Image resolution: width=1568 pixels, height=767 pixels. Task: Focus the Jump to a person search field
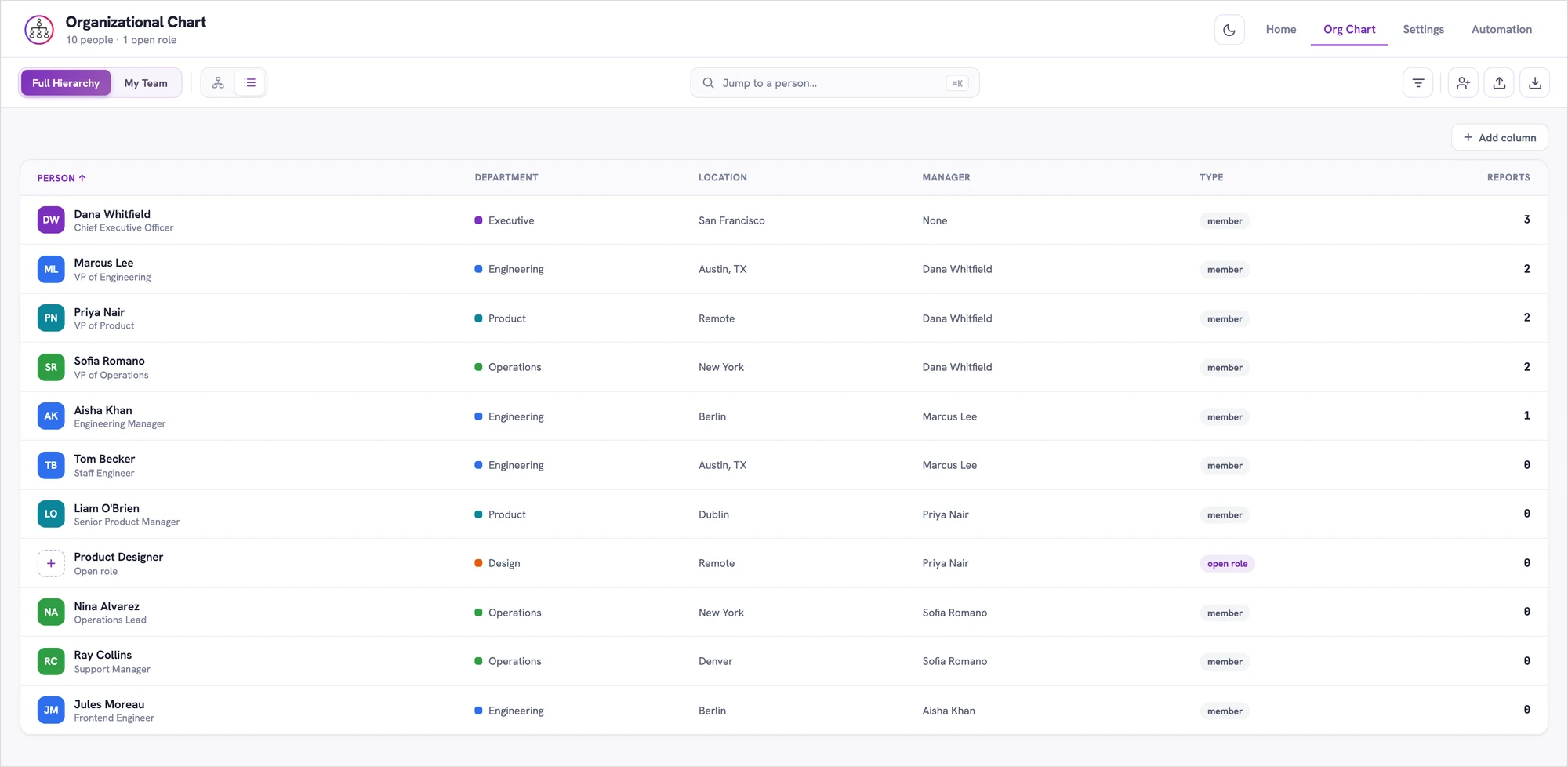834,83
